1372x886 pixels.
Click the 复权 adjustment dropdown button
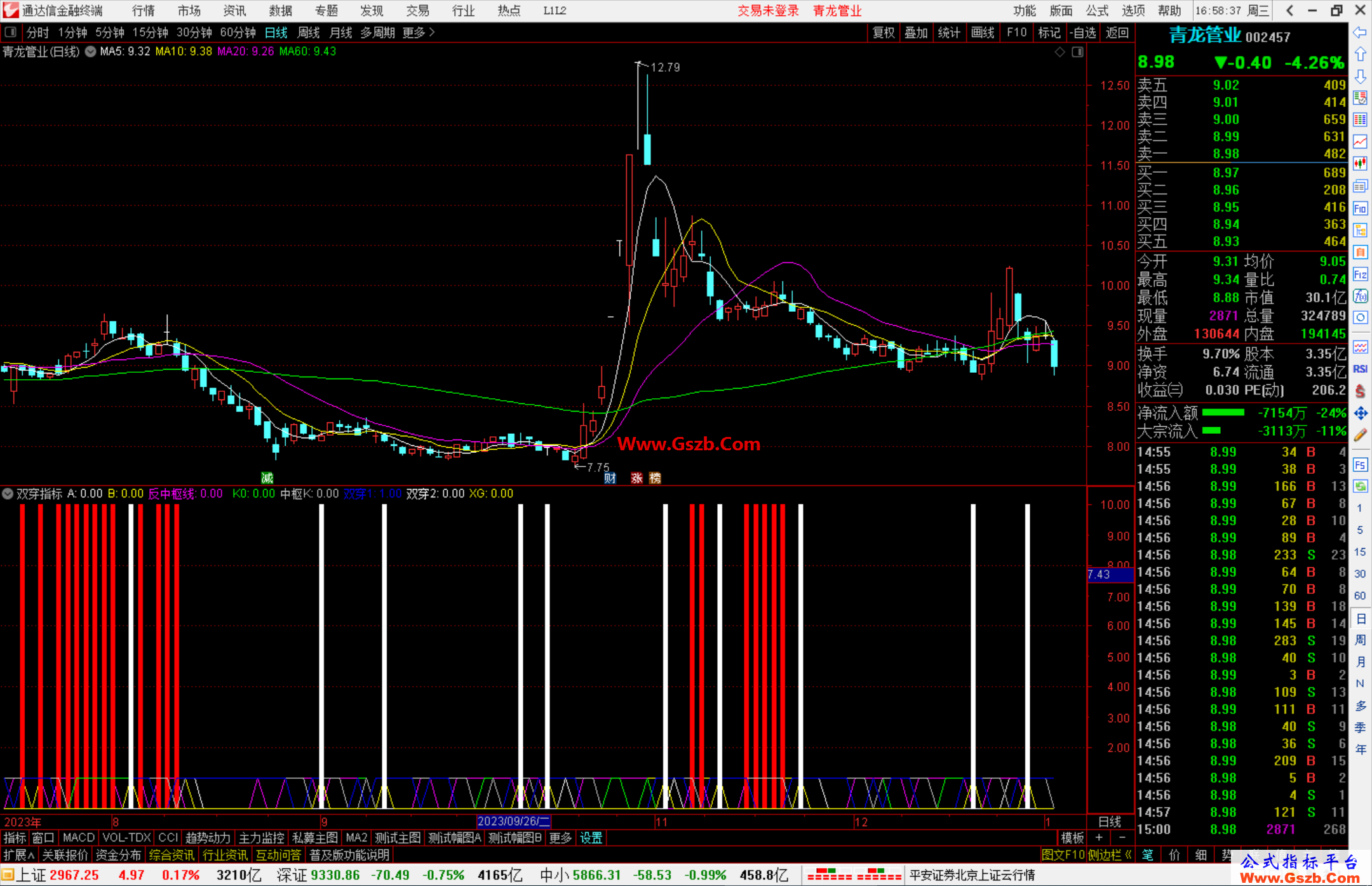click(884, 32)
